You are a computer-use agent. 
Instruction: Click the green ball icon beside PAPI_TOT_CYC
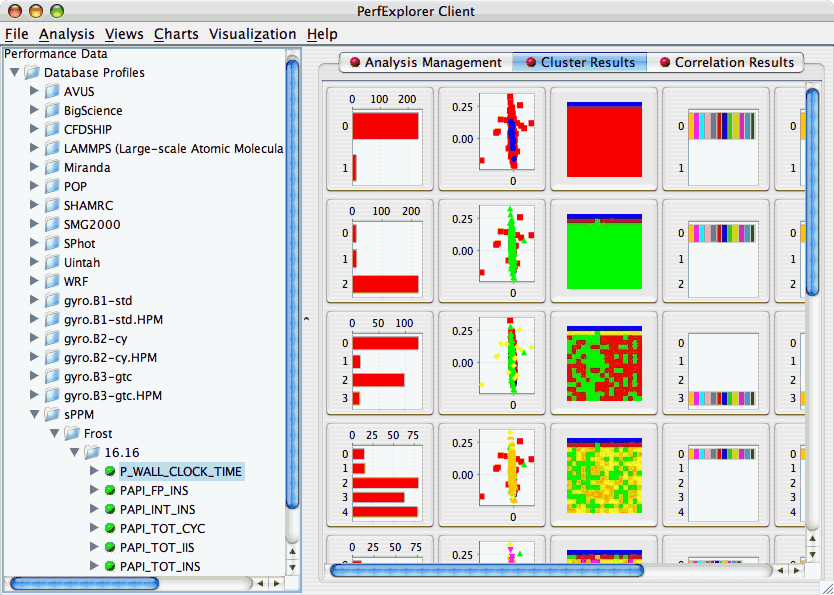point(110,528)
